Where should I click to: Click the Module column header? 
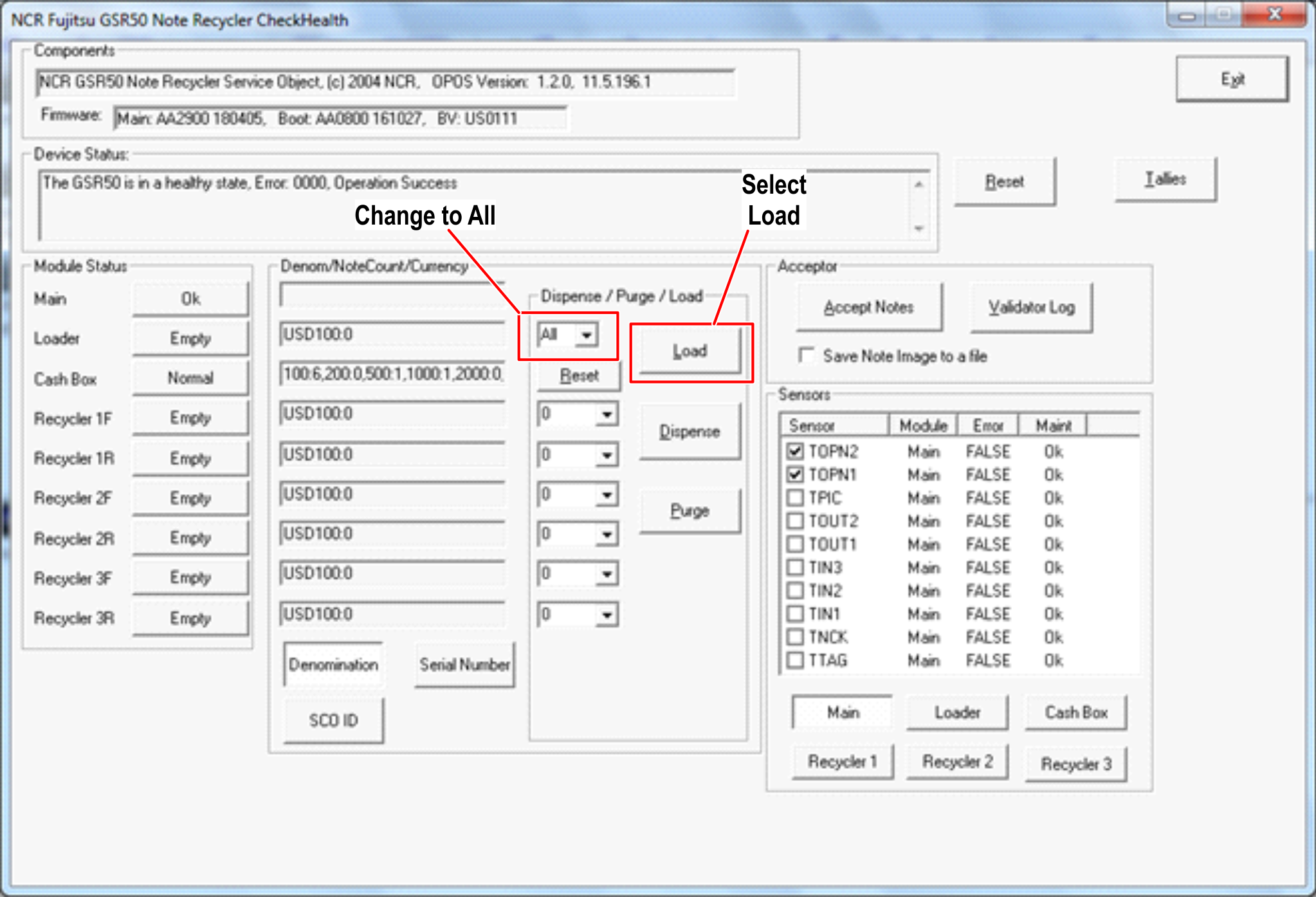tap(923, 425)
